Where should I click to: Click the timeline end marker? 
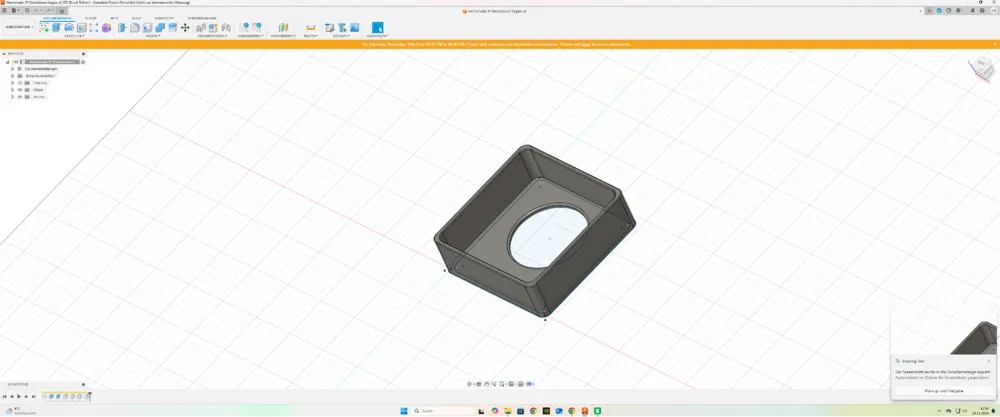coord(90,396)
